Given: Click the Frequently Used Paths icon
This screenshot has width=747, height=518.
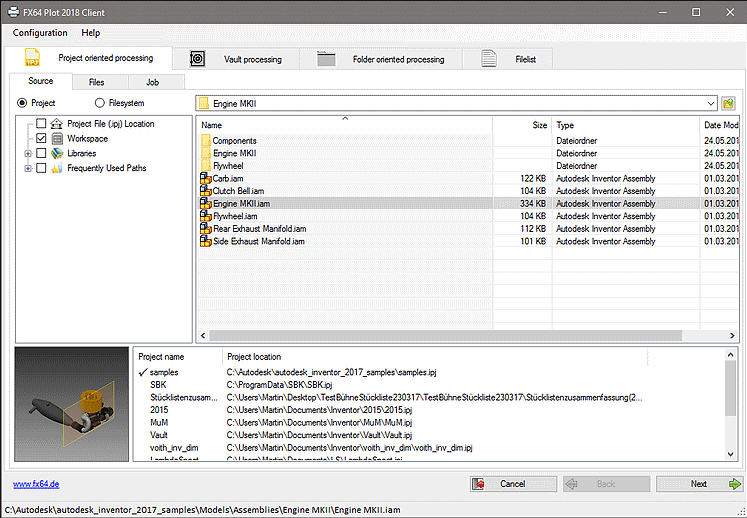Looking at the screenshot, I should pos(57,168).
